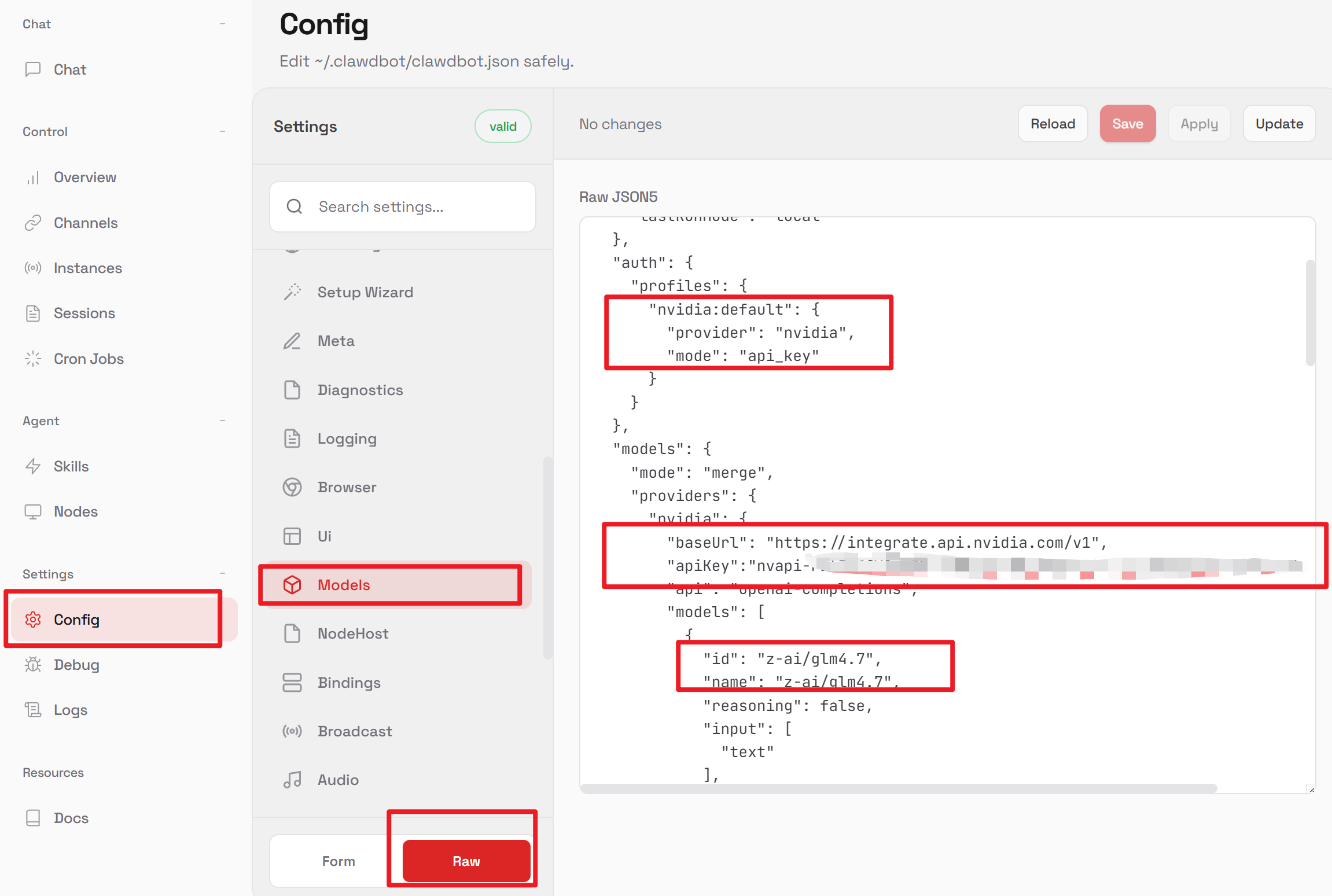Click the Instances broadcast icon
This screenshot has width=1332, height=896.
pos(33,268)
